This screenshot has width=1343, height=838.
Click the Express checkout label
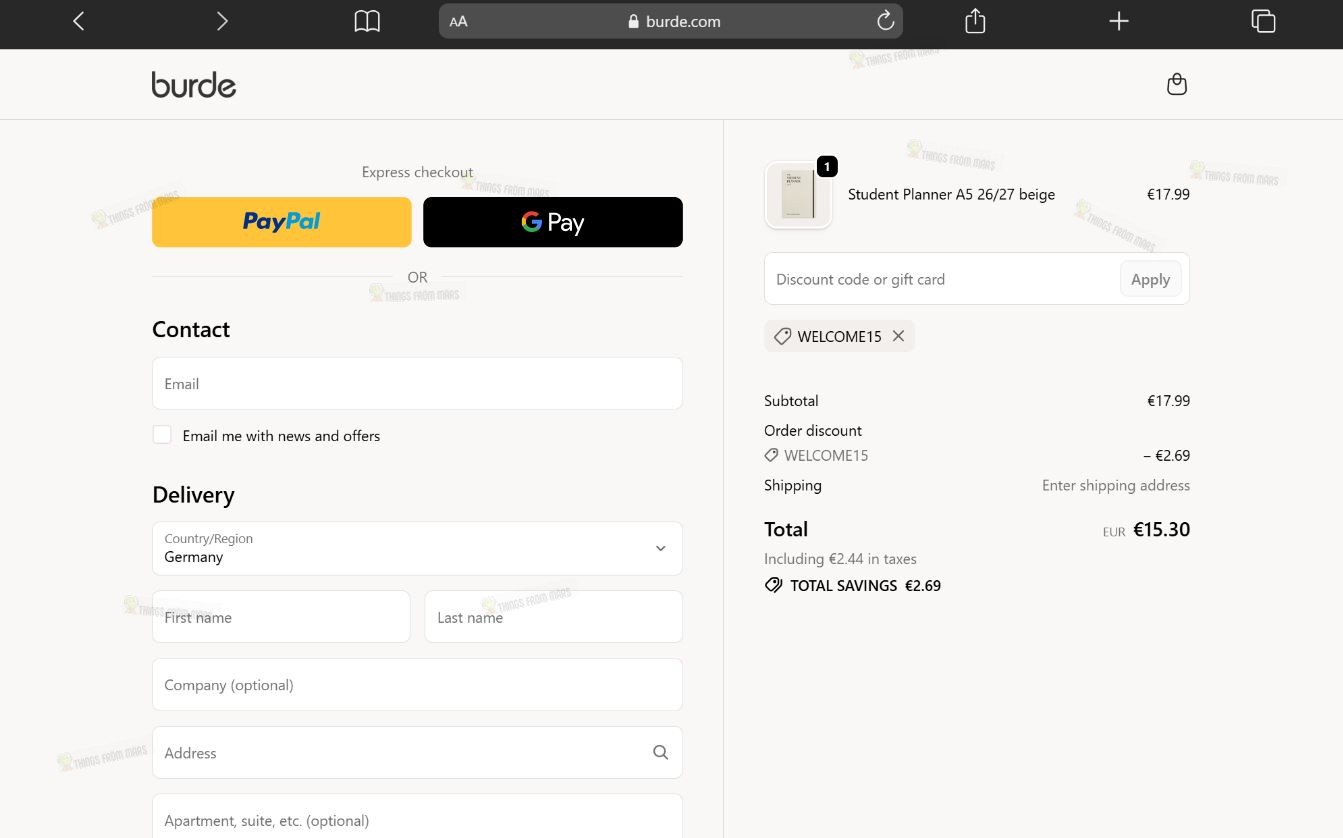417,172
